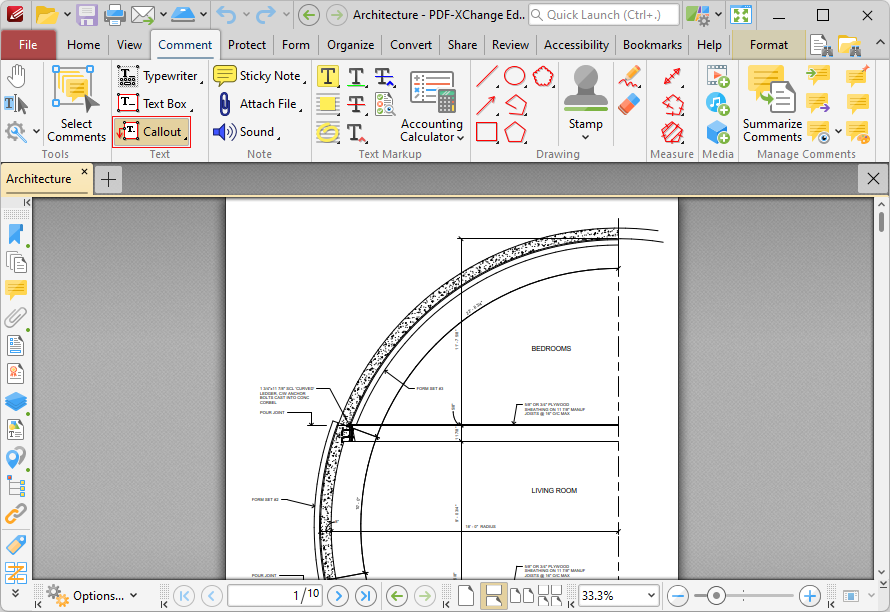Expand the Options dropdown
890x612 pixels.
133,596
